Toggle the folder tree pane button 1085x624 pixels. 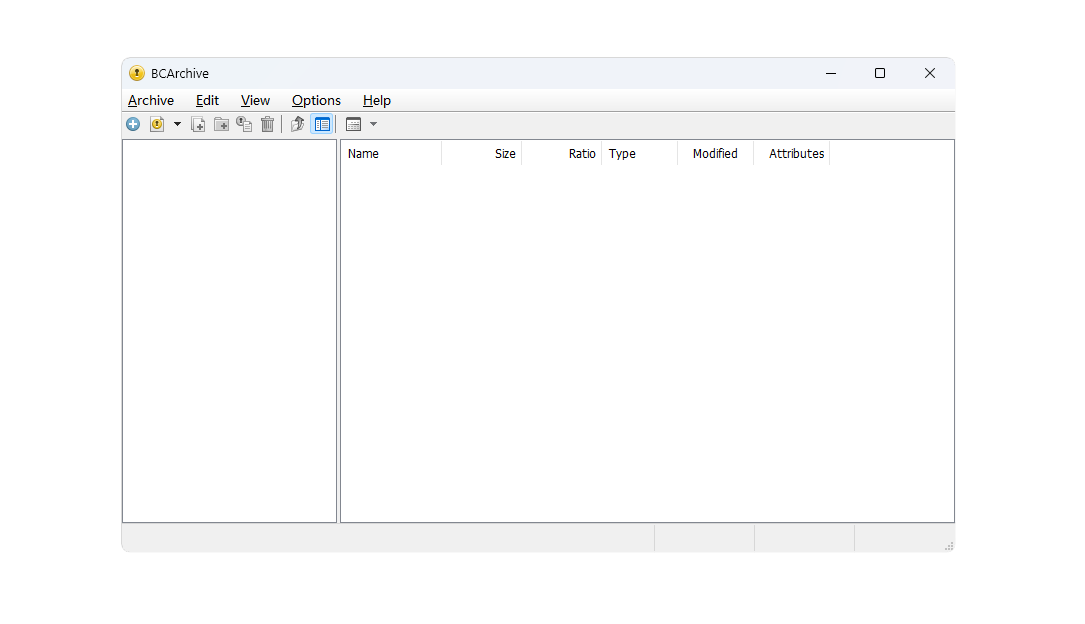[x=322, y=124]
